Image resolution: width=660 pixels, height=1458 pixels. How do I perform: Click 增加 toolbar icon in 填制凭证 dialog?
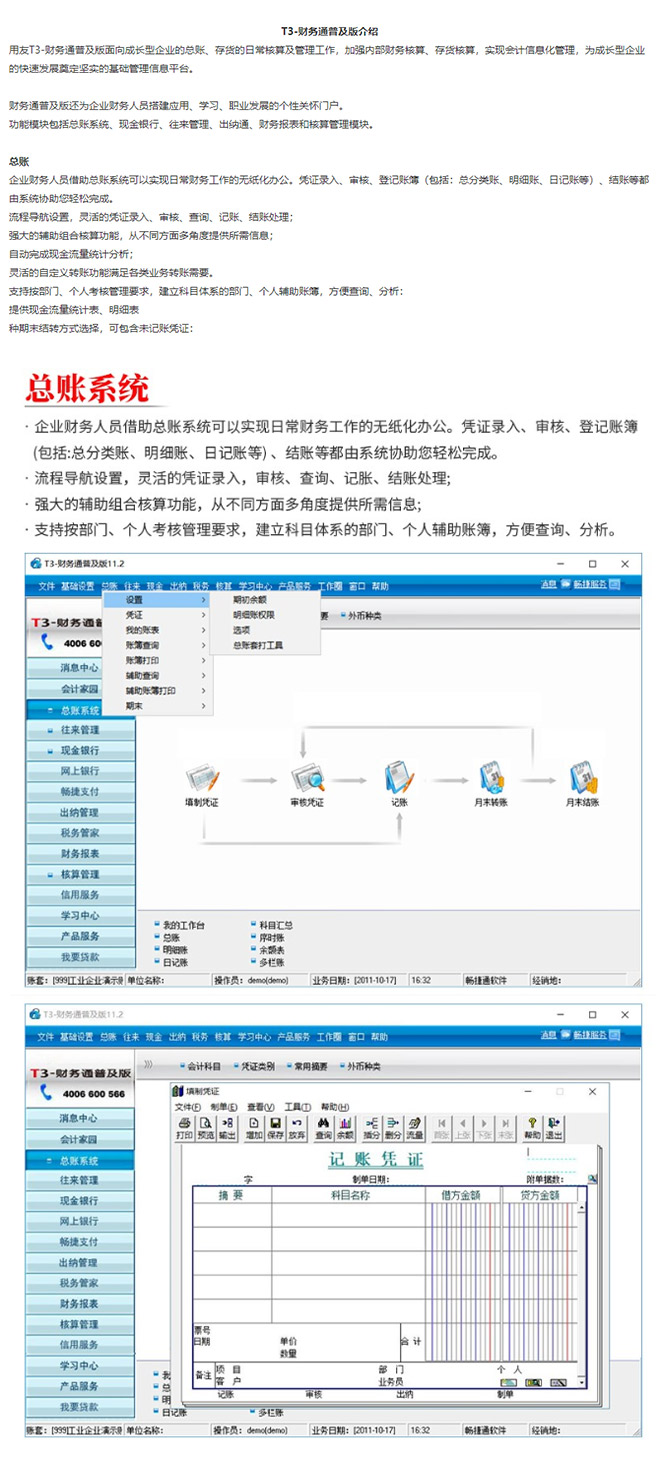pos(254,1128)
